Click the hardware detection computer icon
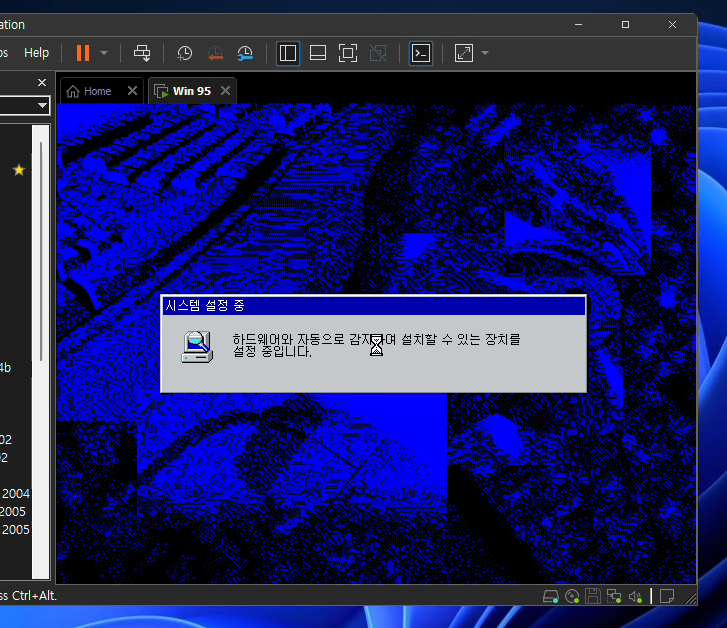 tap(197, 347)
